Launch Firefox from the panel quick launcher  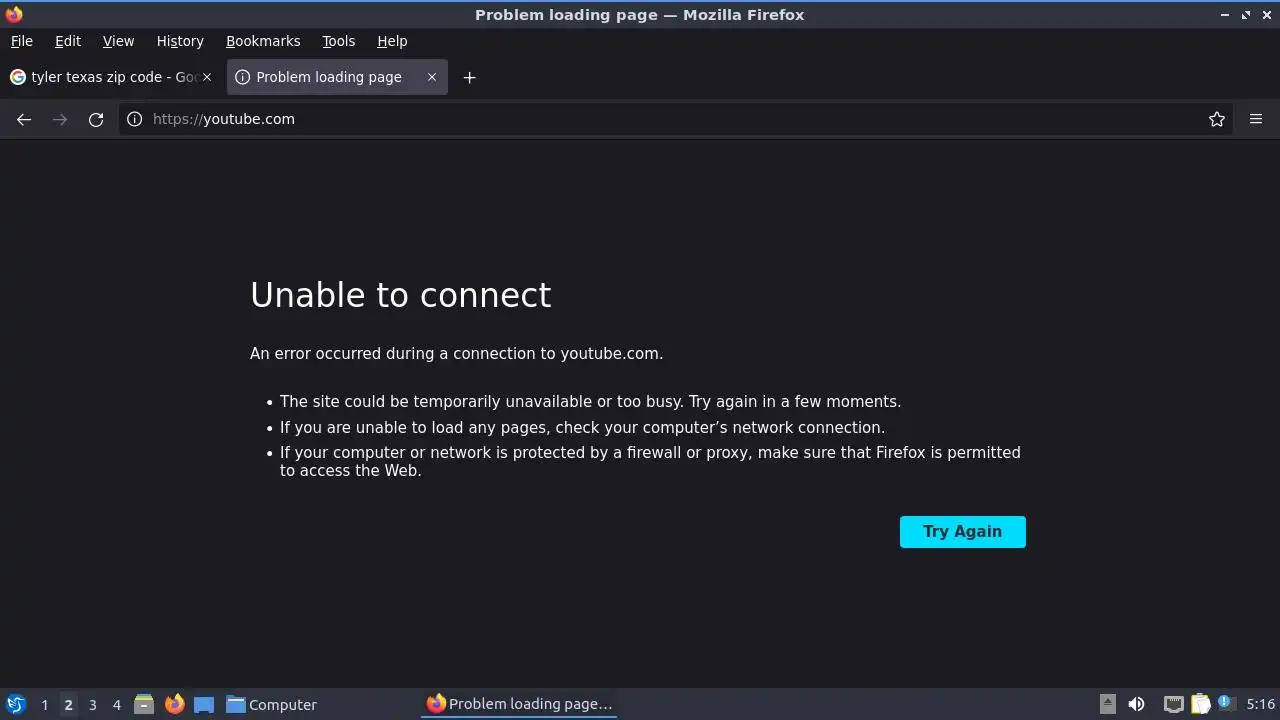pyautogui.click(x=174, y=704)
